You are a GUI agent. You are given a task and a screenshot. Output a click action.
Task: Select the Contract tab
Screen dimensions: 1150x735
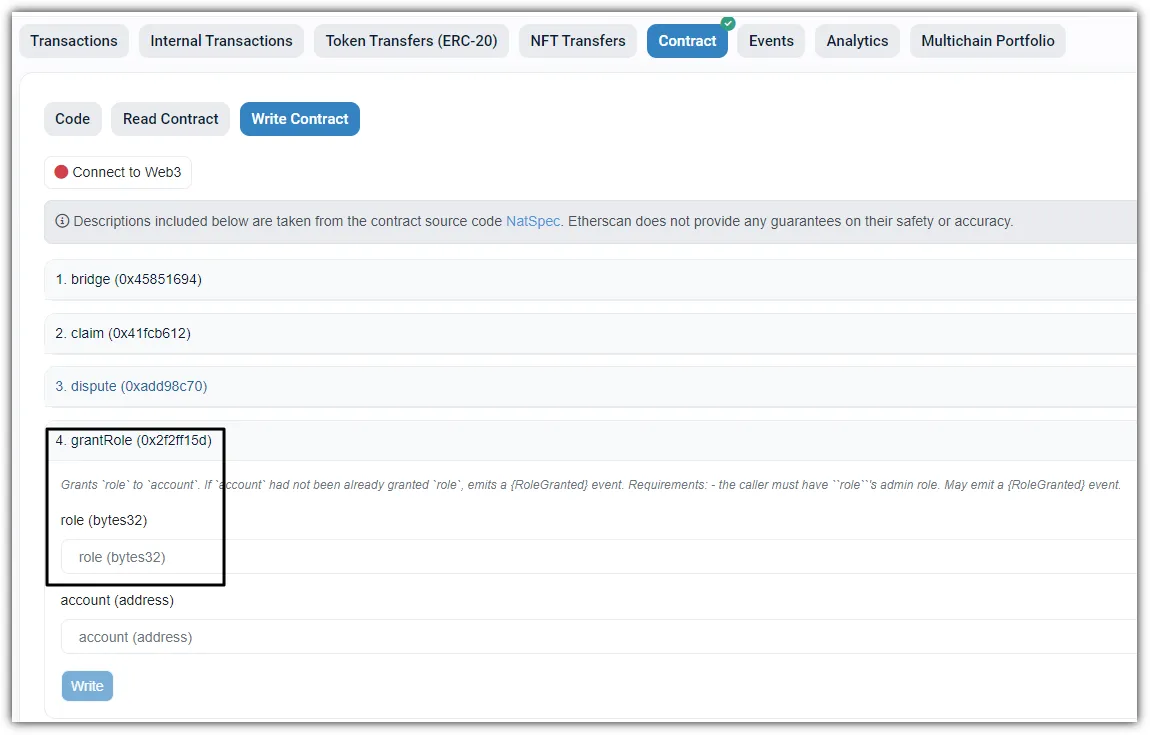687,41
